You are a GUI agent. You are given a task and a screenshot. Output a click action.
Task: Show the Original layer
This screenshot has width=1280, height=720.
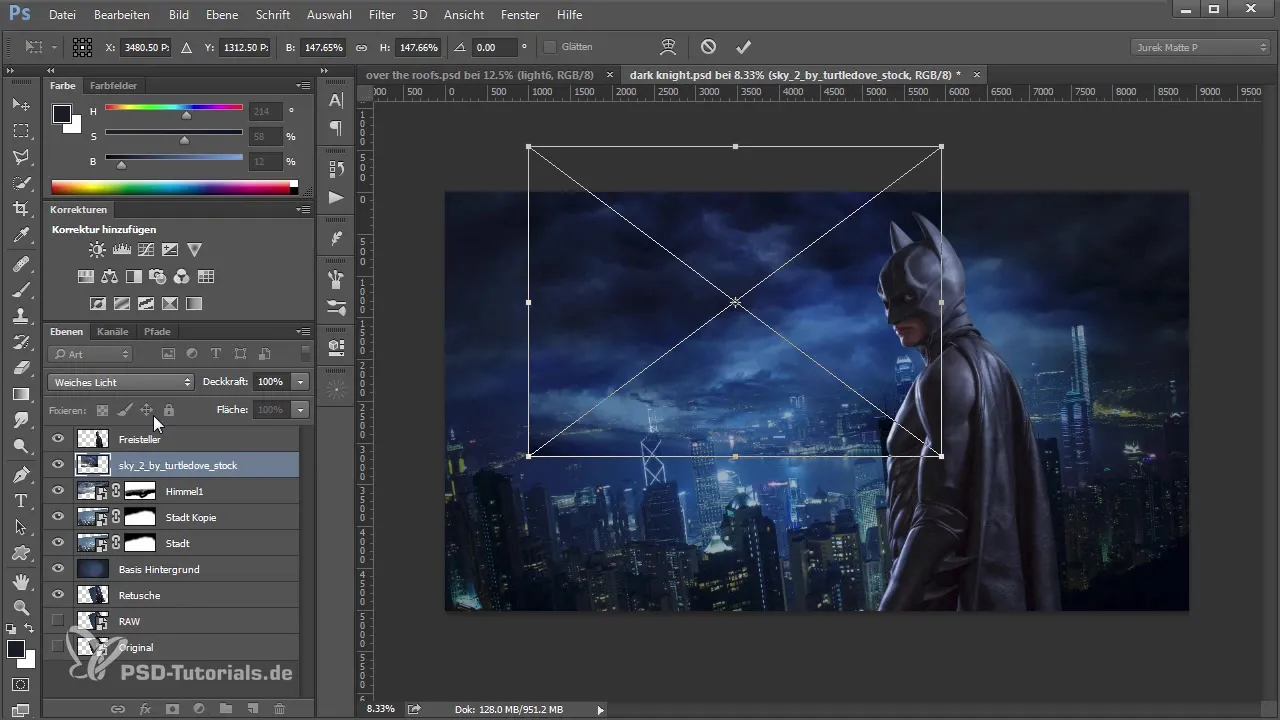pos(58,647)
